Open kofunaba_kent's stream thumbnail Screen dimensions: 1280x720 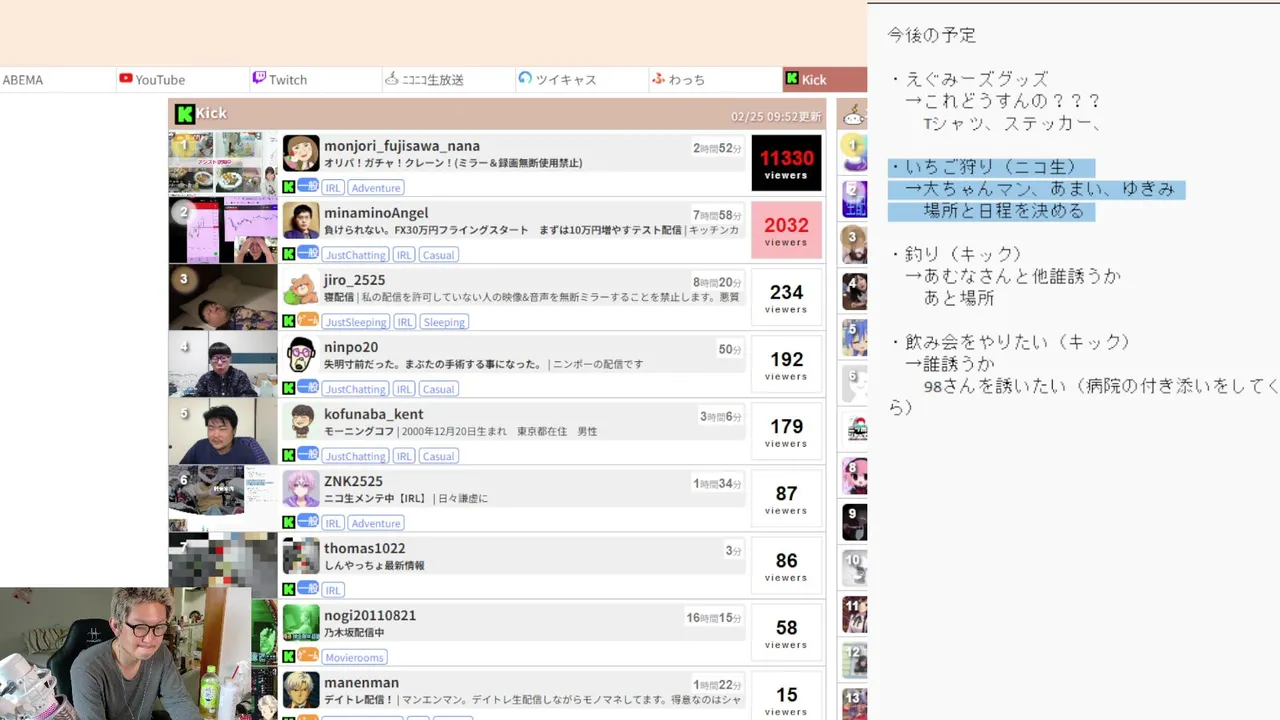click(x=223, y=431)
